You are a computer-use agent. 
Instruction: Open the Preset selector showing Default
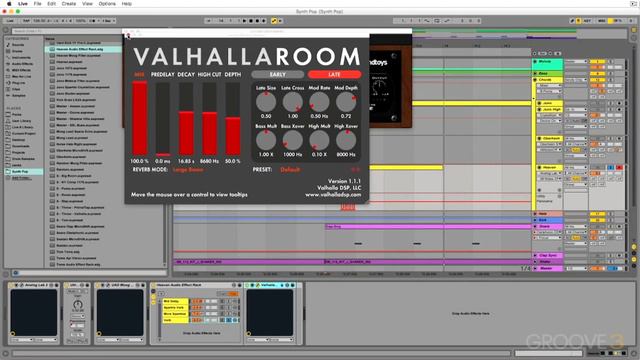(x=290, y=169)
